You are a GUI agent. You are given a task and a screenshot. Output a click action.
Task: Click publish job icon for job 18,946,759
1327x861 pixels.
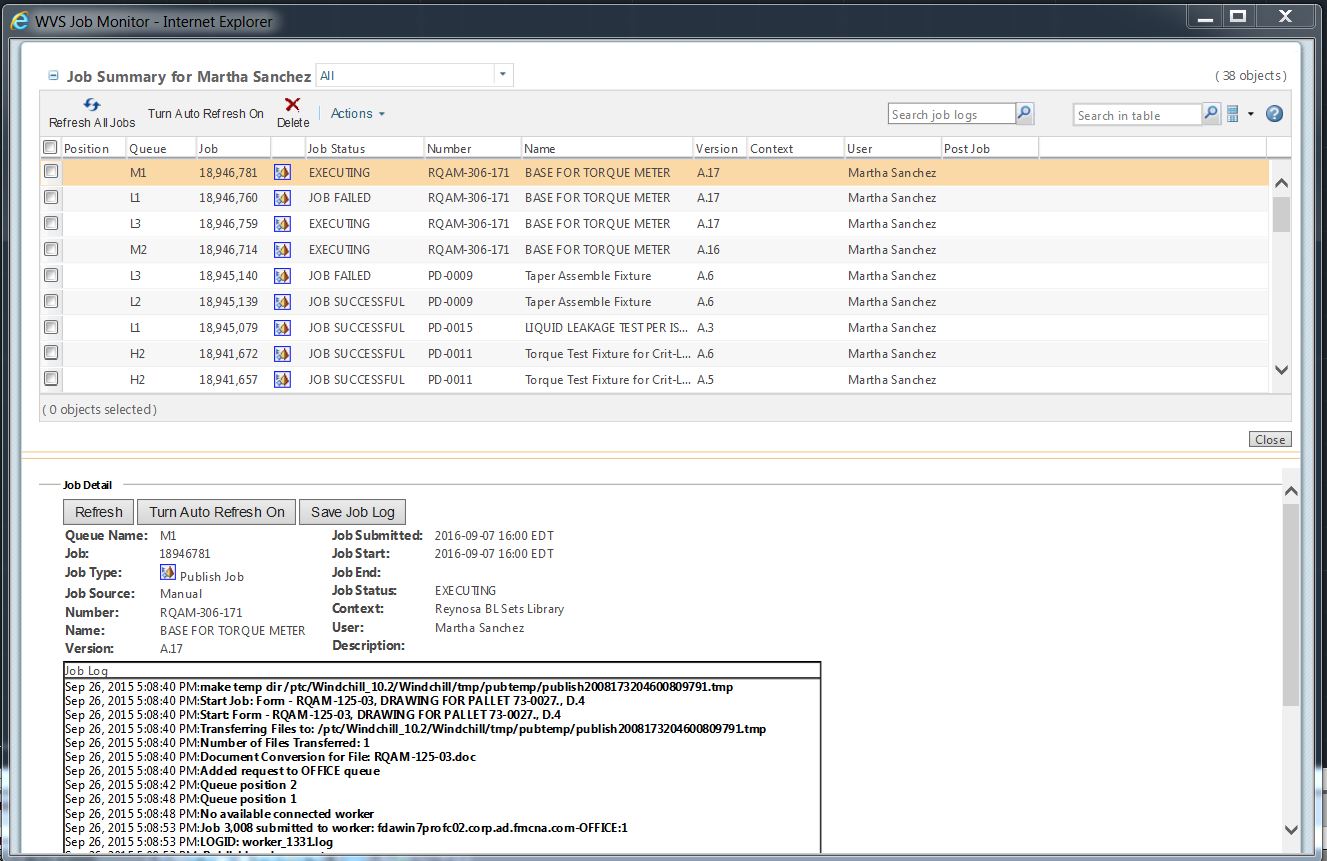(x=282, y=224)
